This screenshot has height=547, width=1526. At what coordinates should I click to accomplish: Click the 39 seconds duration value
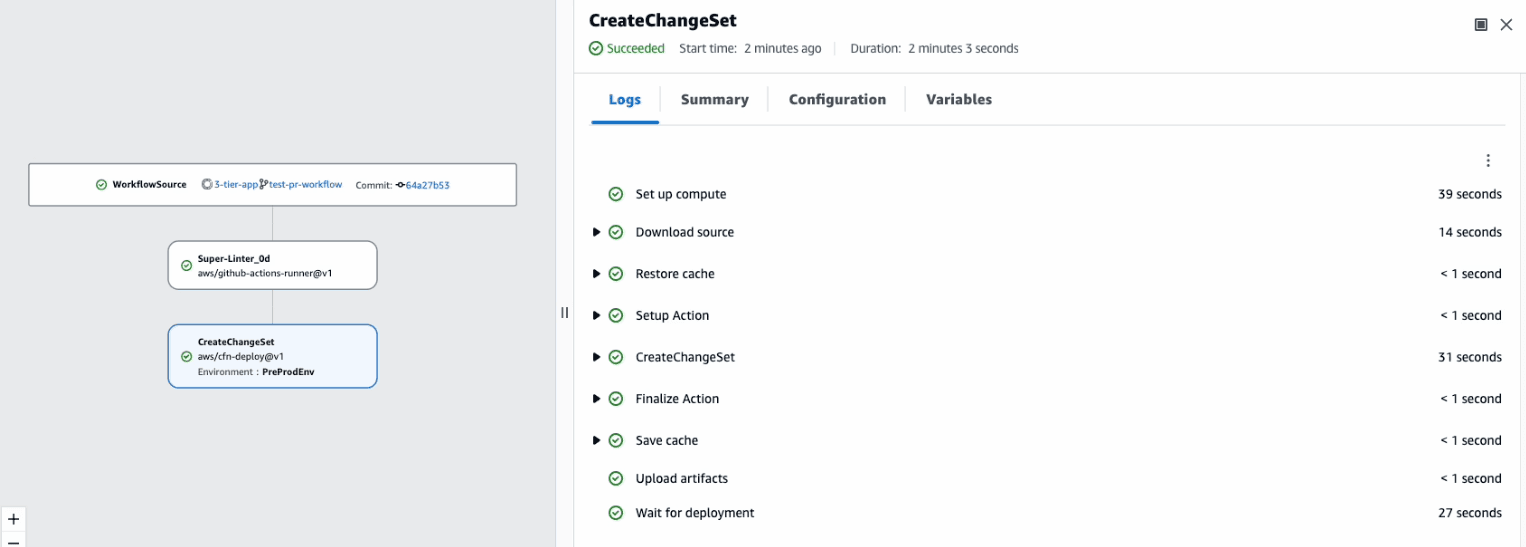point(1470,194)
